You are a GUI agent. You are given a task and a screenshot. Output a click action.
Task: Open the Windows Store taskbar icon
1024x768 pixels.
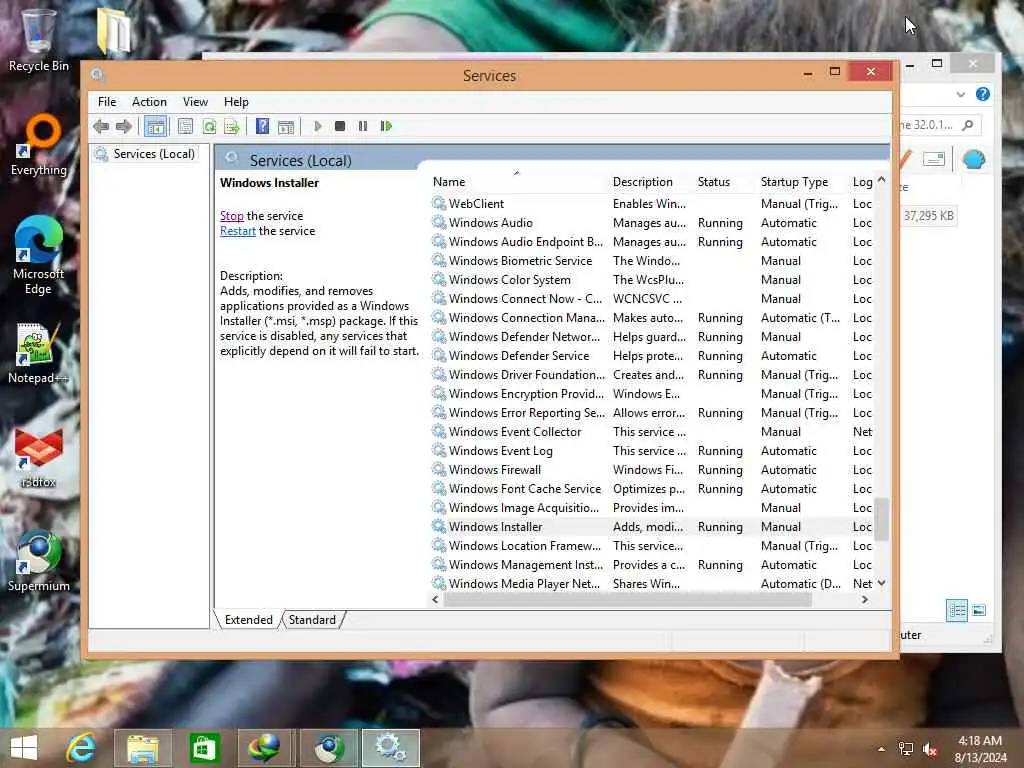point(204,748)
